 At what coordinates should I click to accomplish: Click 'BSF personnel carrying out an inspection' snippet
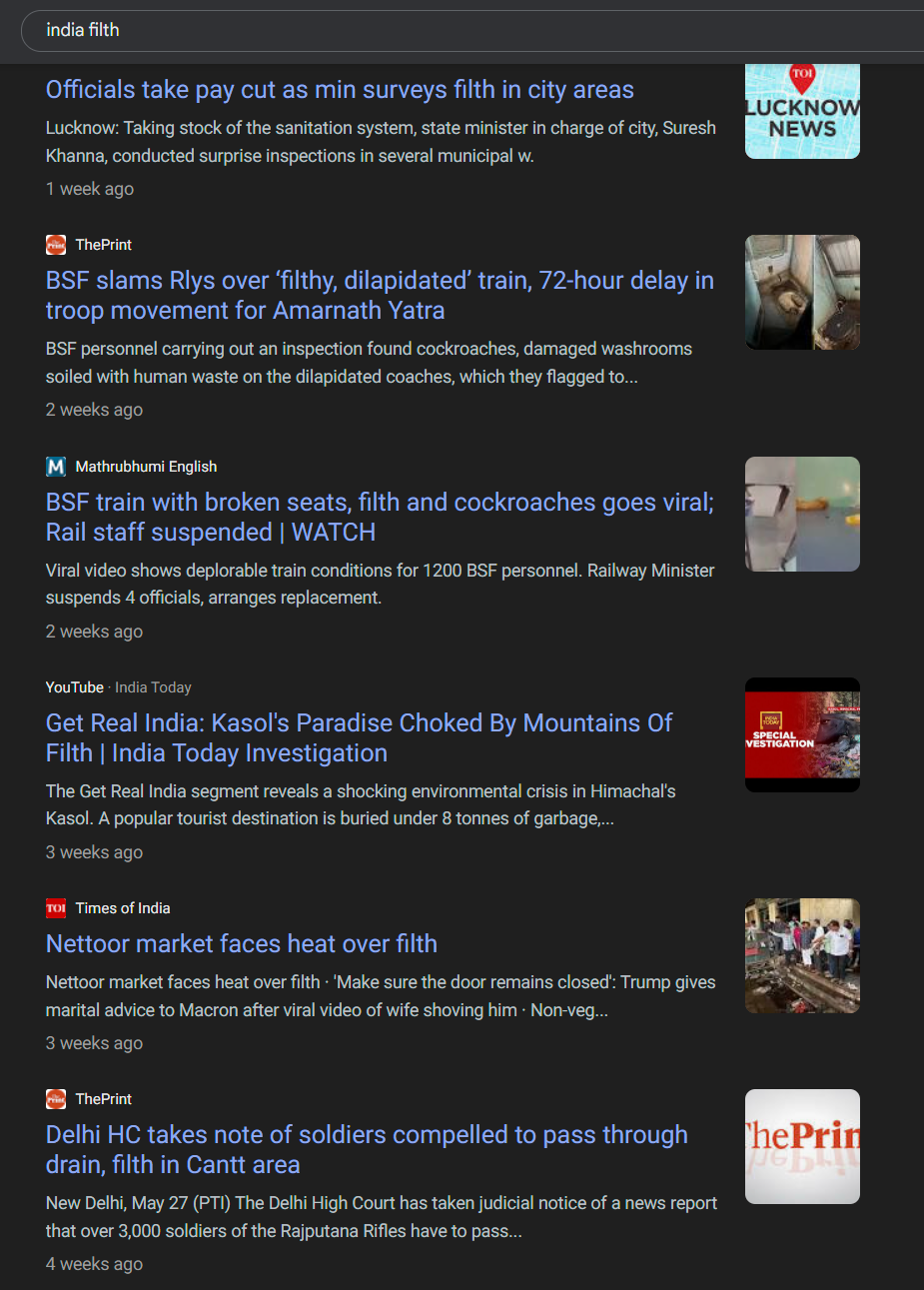pyautogui.click(x=370, y=363)
